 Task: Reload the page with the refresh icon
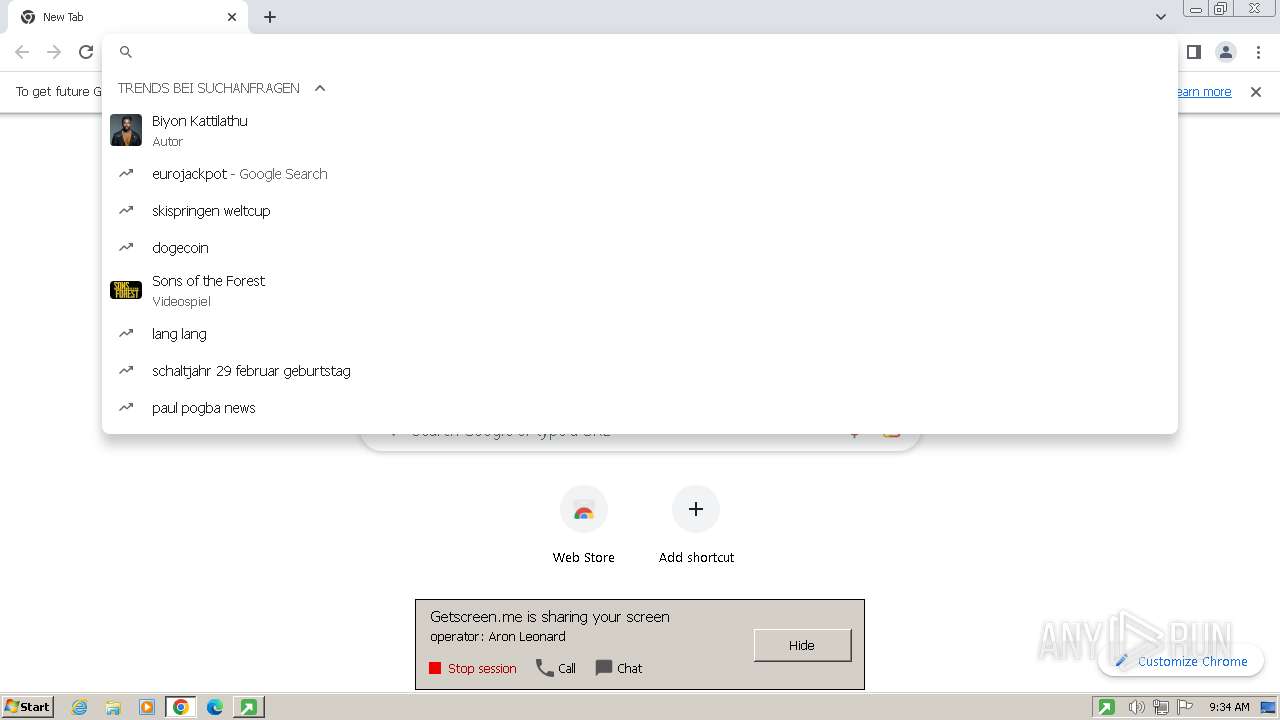(x=86, y=52)
